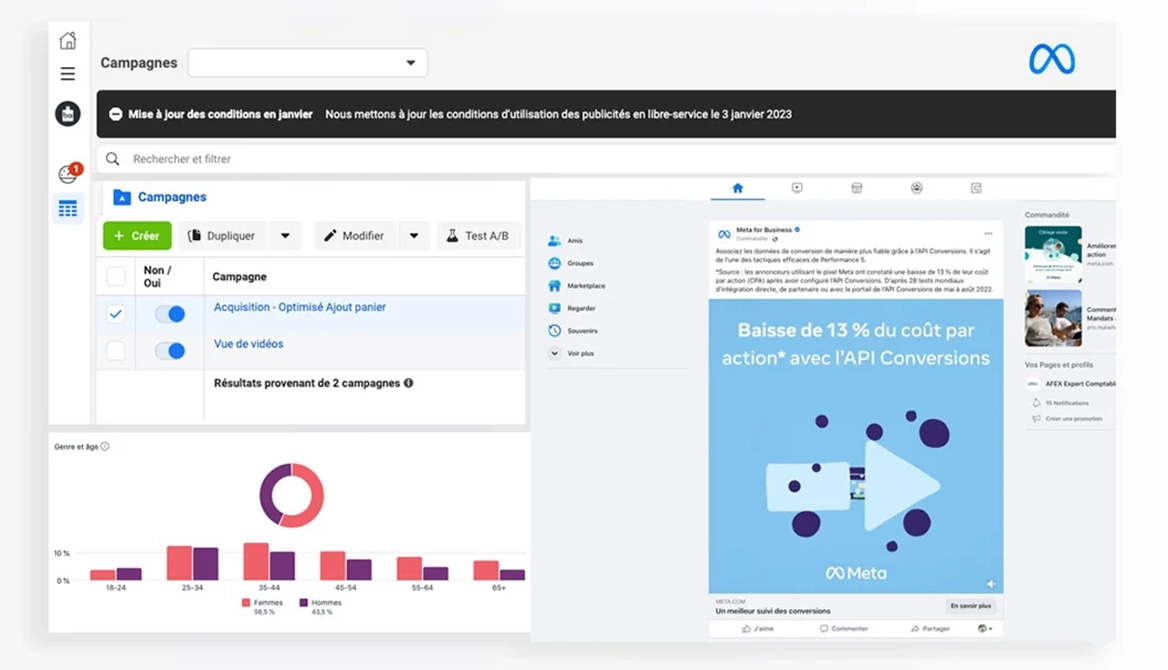Viewport: 1168px width, 670px height.
Task: Show info for Genre et âge chart
Action: (105, 446)
